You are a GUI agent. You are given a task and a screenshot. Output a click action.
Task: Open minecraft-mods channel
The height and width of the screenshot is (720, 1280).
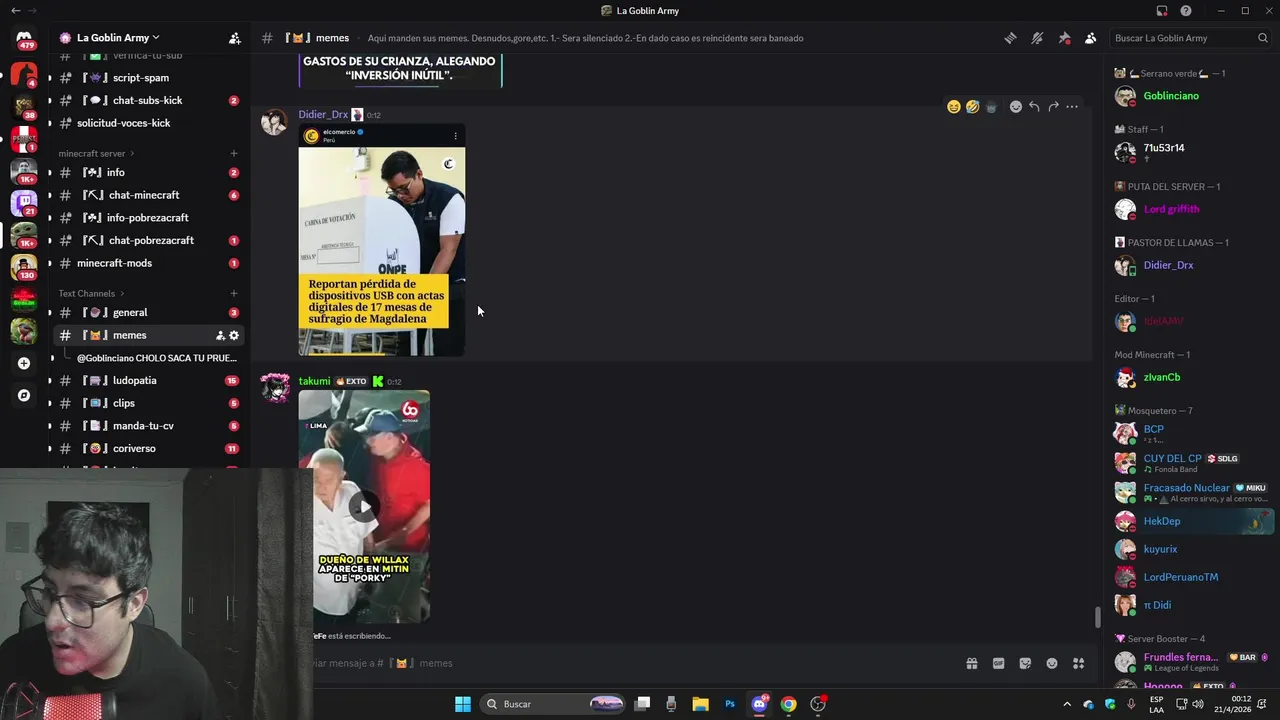click(149, 263)
